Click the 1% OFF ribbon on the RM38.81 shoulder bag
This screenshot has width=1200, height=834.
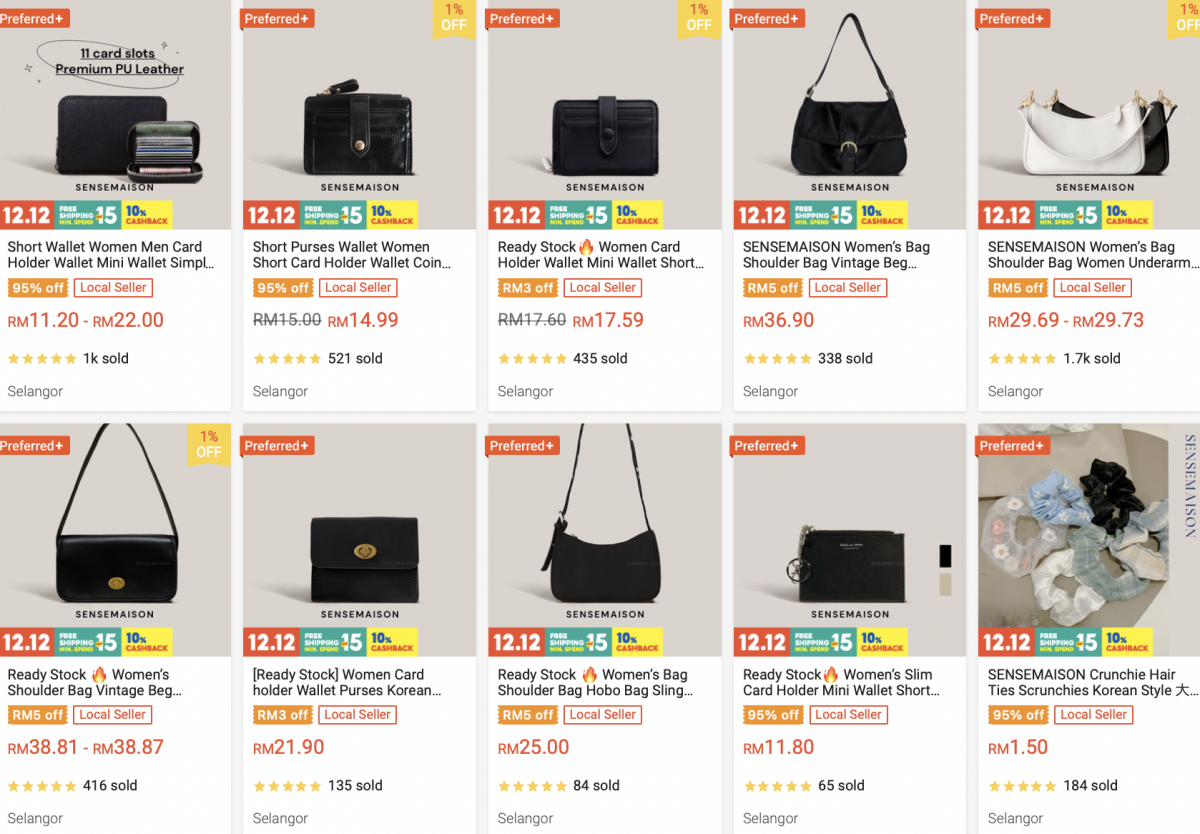208,444
